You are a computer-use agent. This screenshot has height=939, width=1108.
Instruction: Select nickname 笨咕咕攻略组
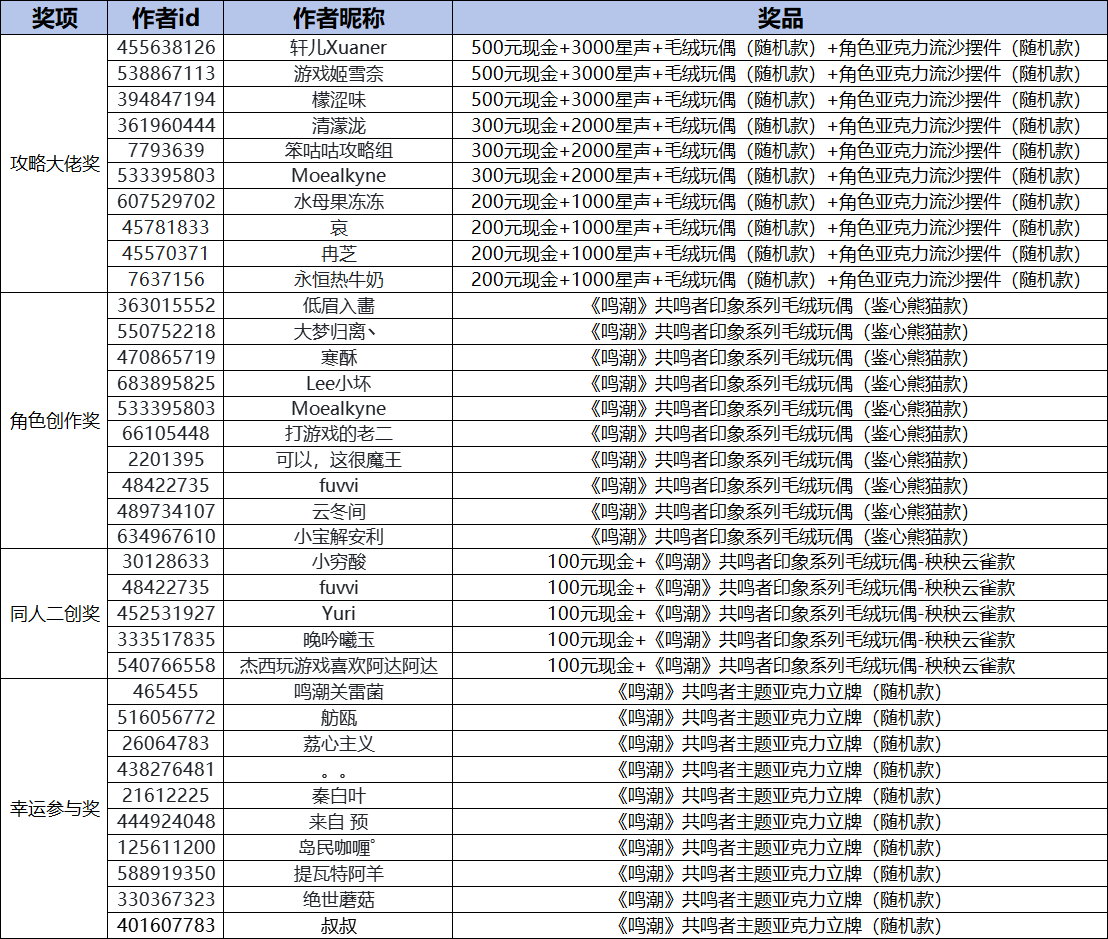coord(338,150)
